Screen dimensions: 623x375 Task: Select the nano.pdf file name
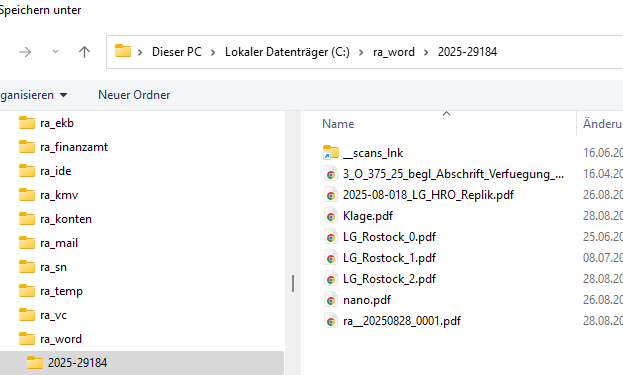coord(367,300)
